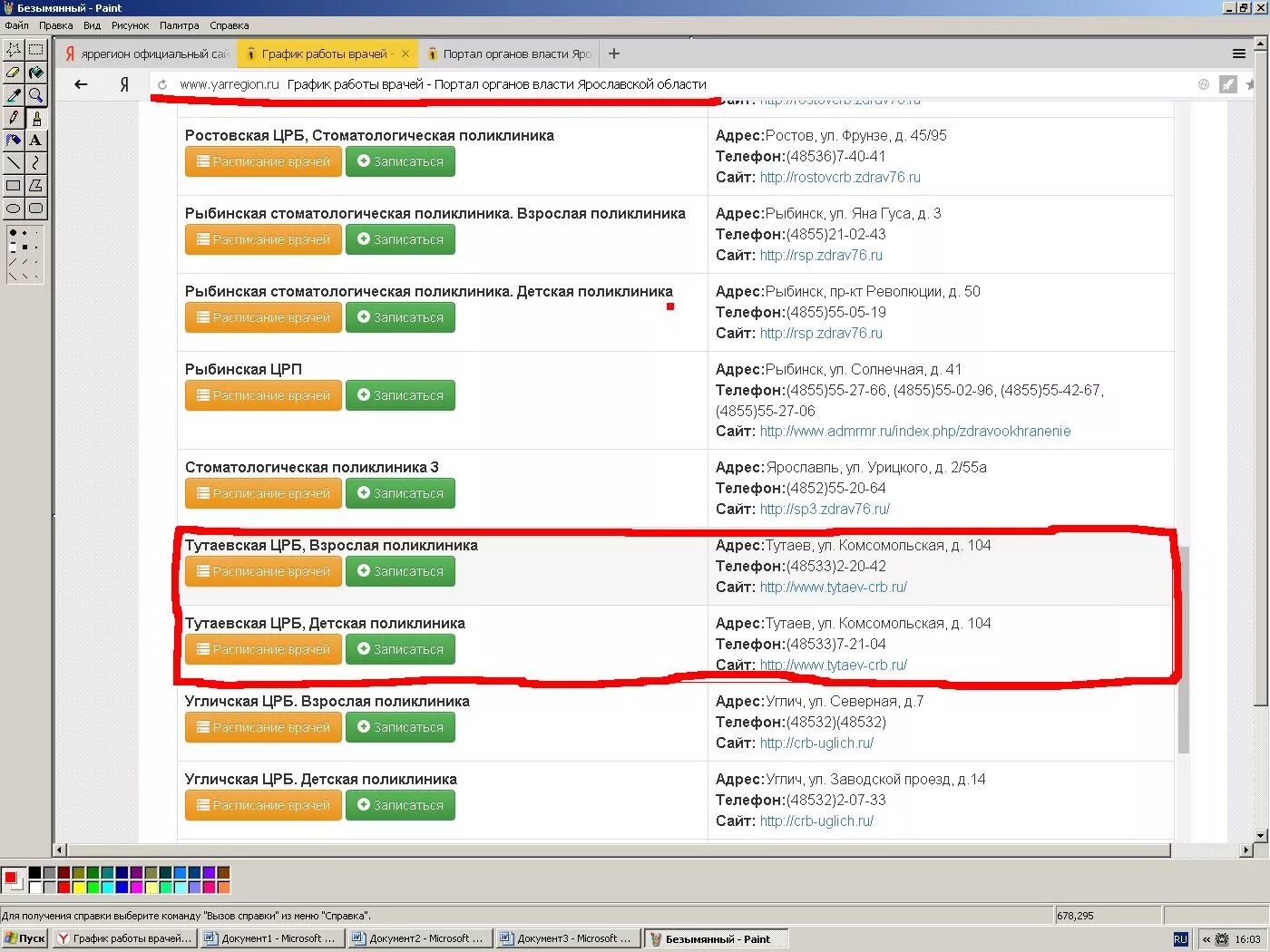Open the http://sp3.zdrav76.ru/ link
Viewport: 1270px width, 952px height.
[x=825, y=510]
